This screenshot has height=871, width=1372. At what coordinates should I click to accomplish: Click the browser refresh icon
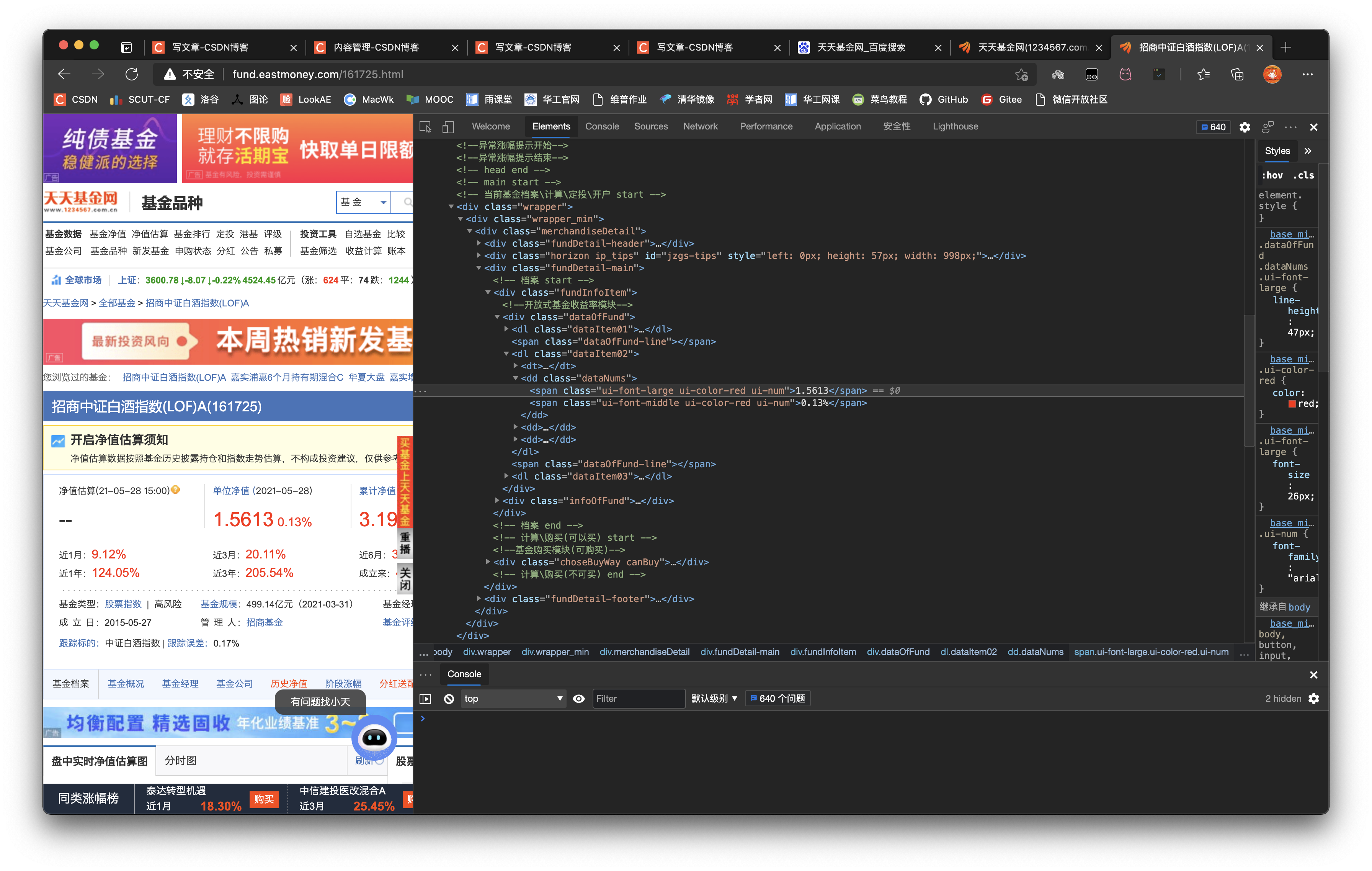[132, 74]
